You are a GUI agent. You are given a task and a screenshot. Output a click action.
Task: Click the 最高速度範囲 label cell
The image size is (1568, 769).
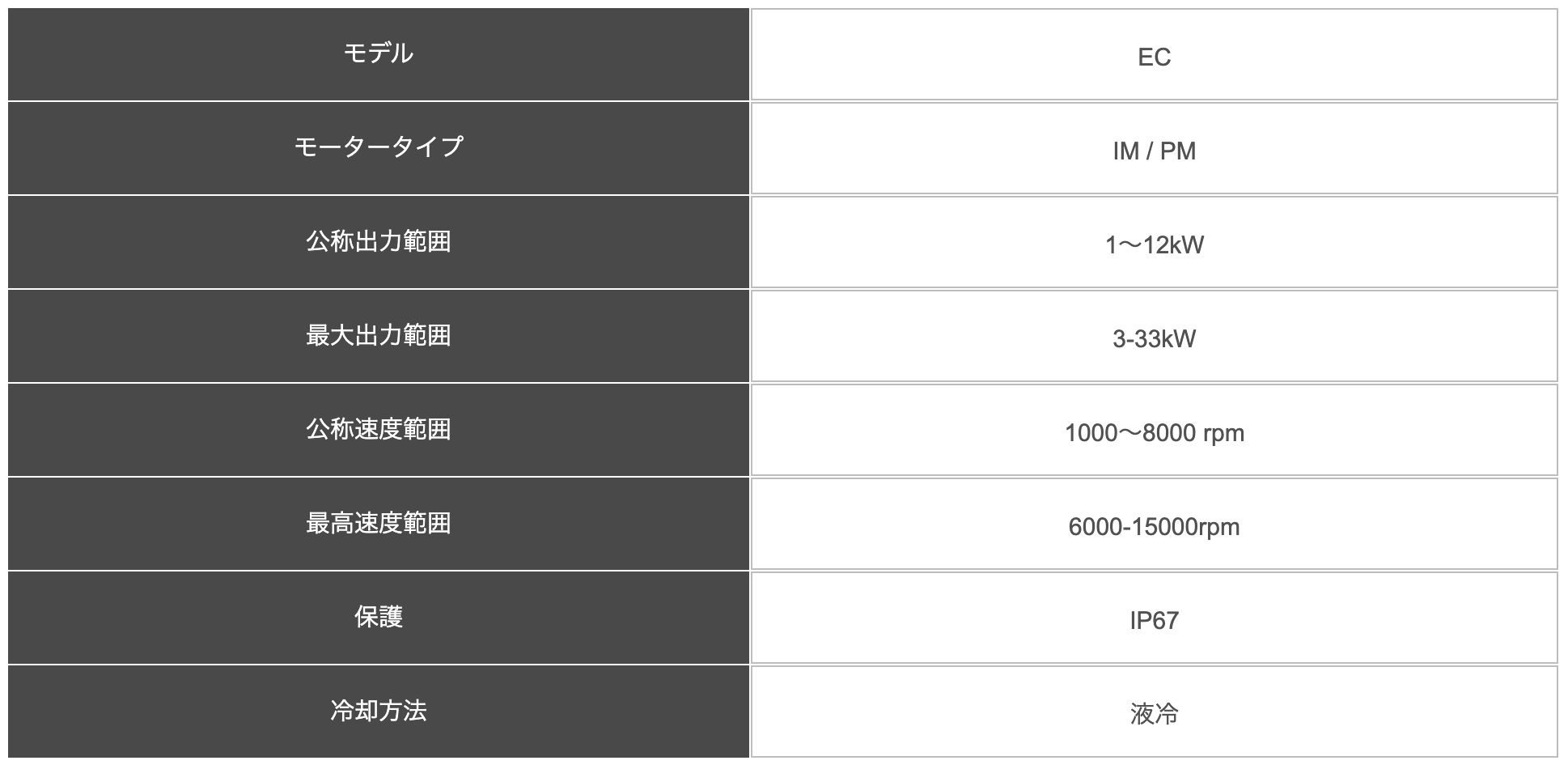(379, 524)
